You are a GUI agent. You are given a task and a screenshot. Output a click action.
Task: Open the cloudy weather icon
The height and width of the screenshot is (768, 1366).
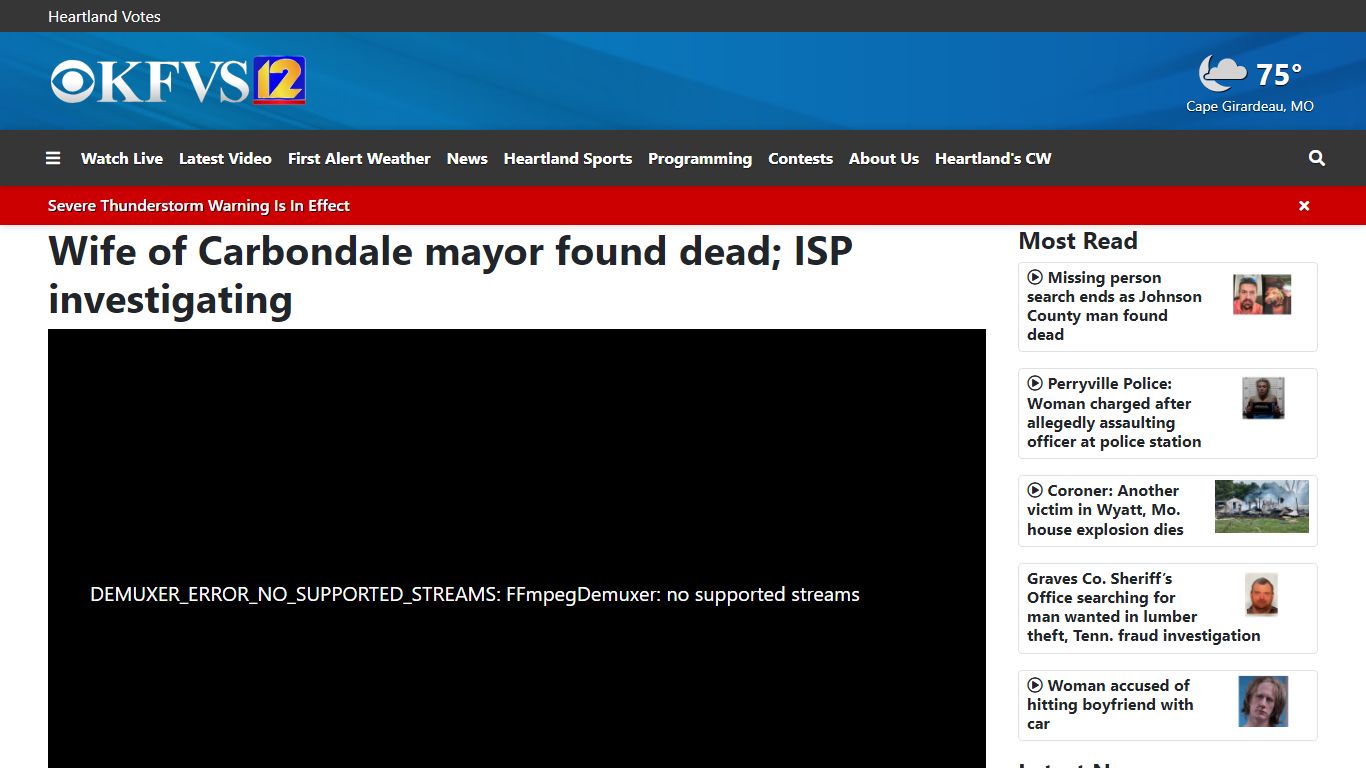point(1223,73)
